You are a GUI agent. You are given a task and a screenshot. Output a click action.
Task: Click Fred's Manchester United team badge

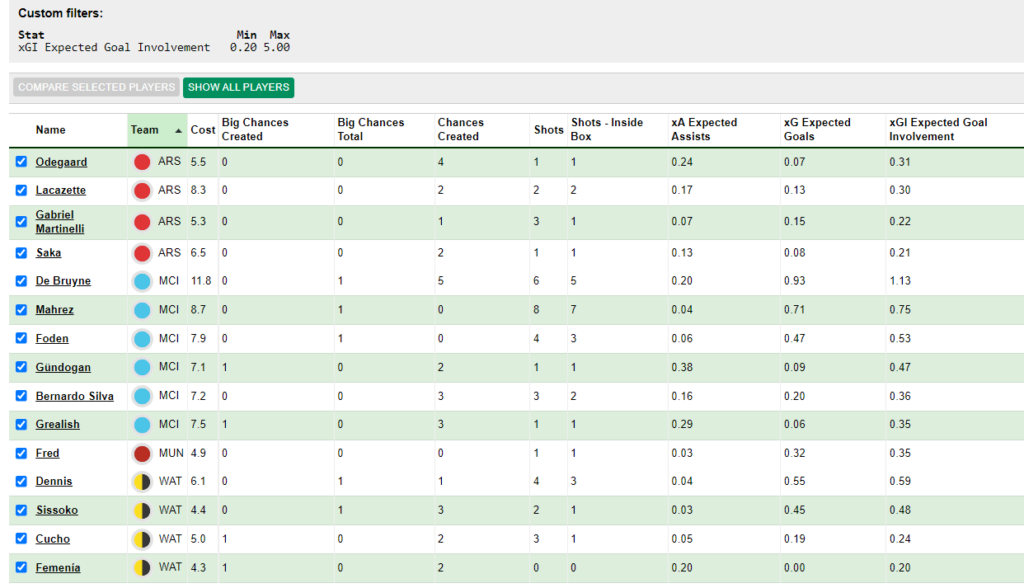pyautogui.click(x=142, y=453)
